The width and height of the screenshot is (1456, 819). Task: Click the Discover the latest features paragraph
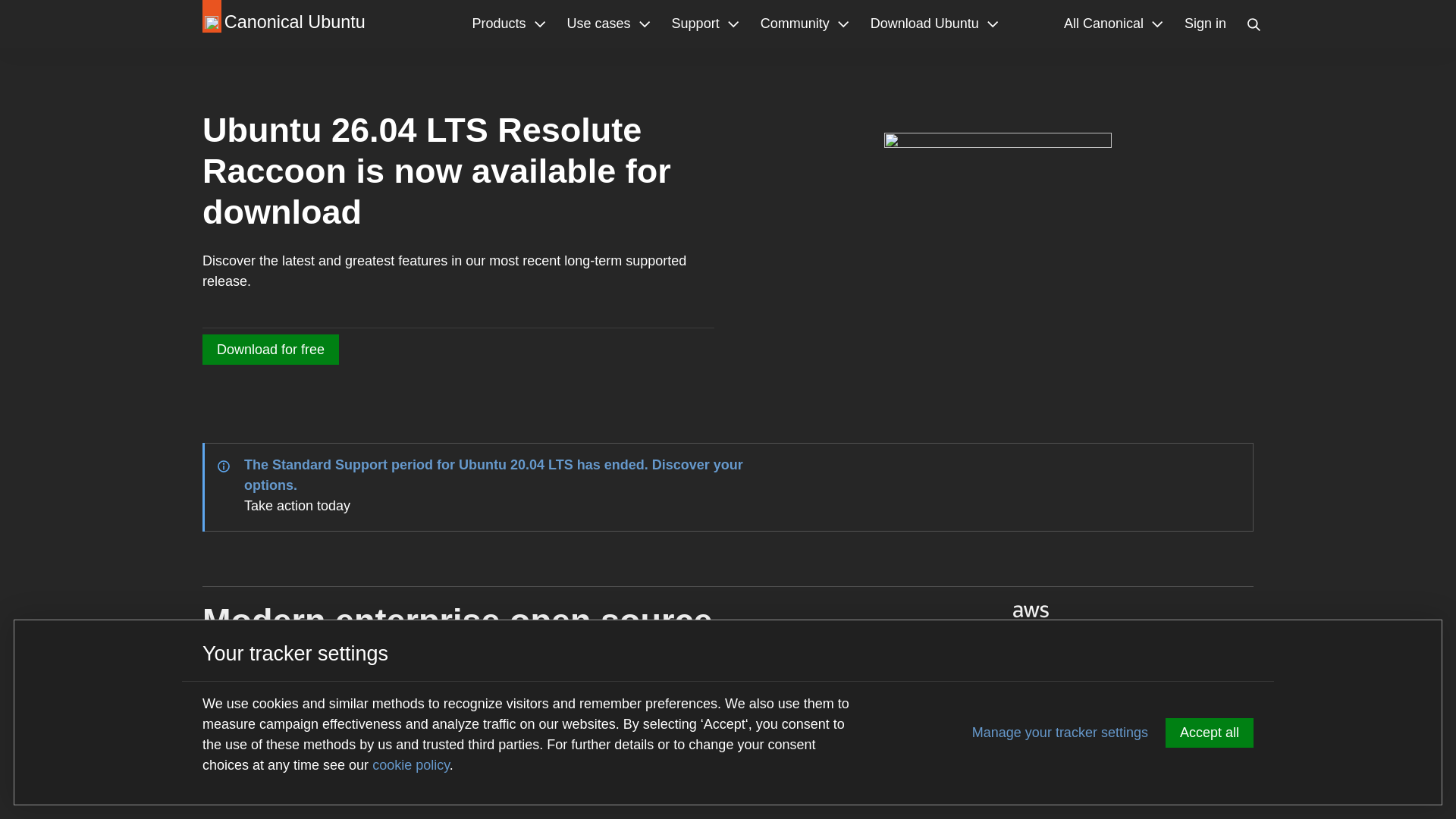[444, 271]
